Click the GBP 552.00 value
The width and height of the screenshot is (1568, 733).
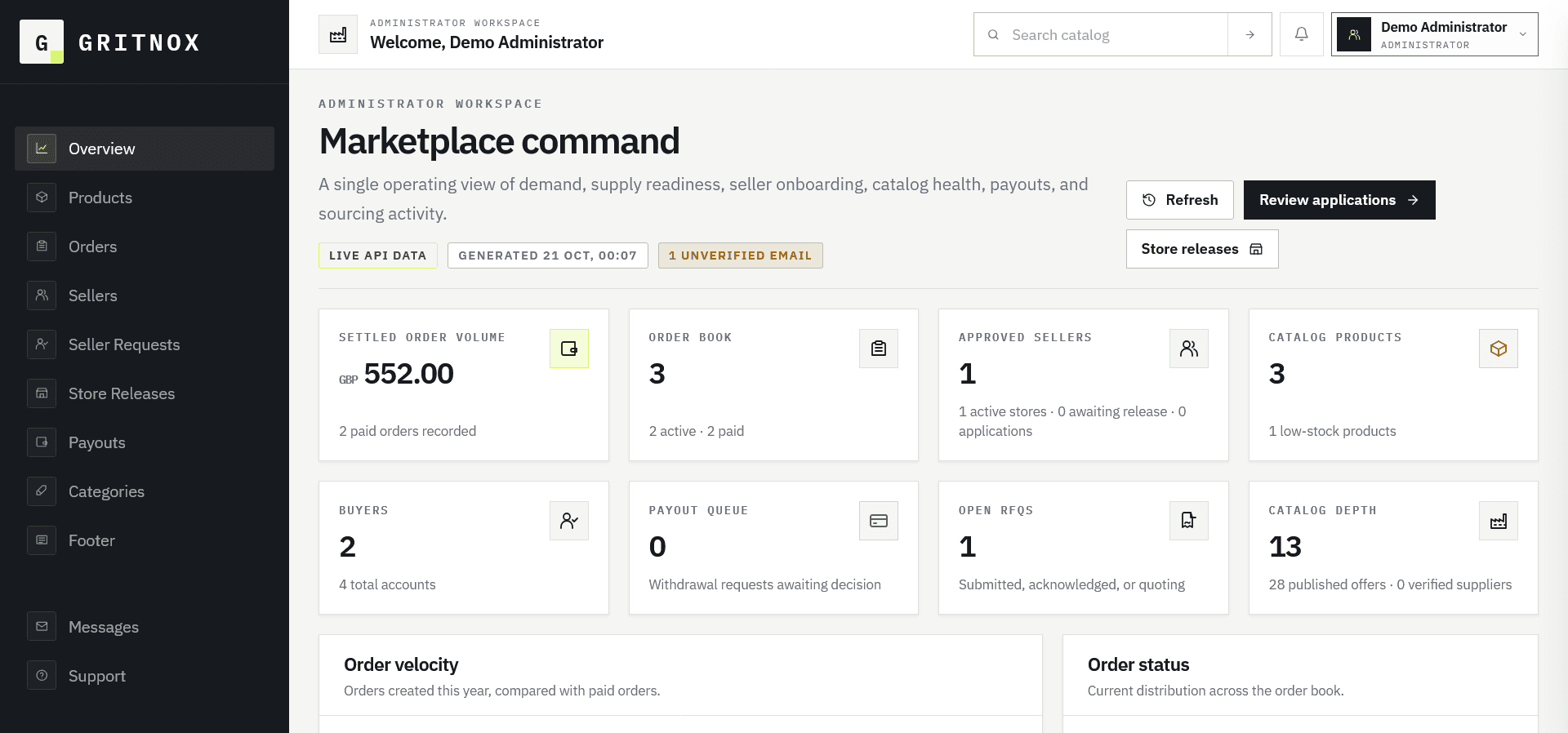396,374
